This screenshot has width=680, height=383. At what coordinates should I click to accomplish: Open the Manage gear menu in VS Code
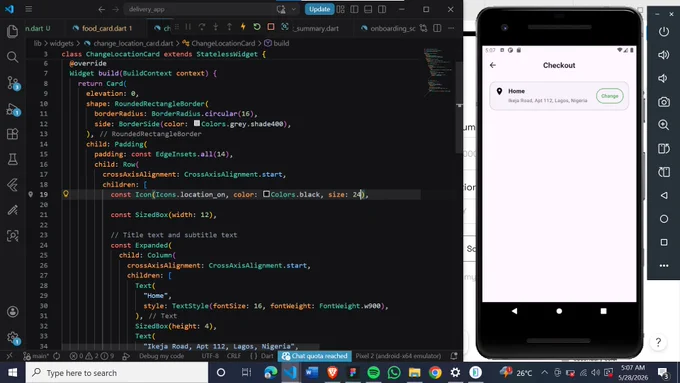tap(13, 337)
